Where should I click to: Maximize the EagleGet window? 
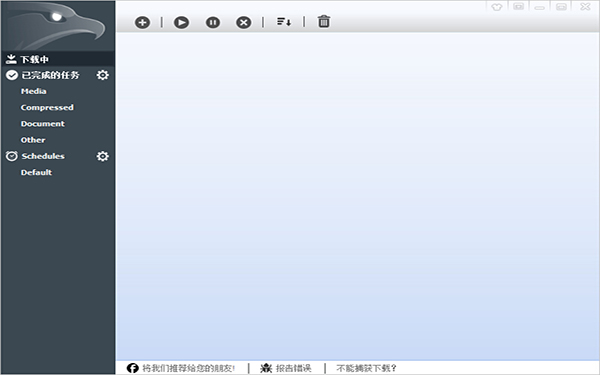[561, 7]
